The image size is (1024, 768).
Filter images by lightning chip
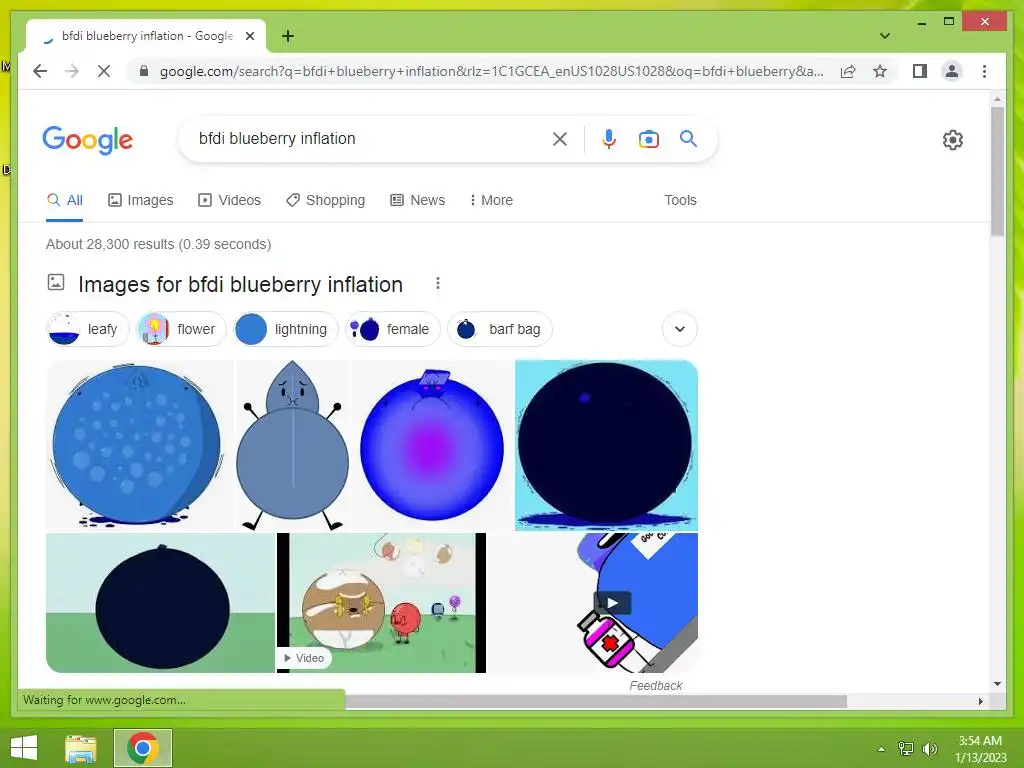pos(285,329)
